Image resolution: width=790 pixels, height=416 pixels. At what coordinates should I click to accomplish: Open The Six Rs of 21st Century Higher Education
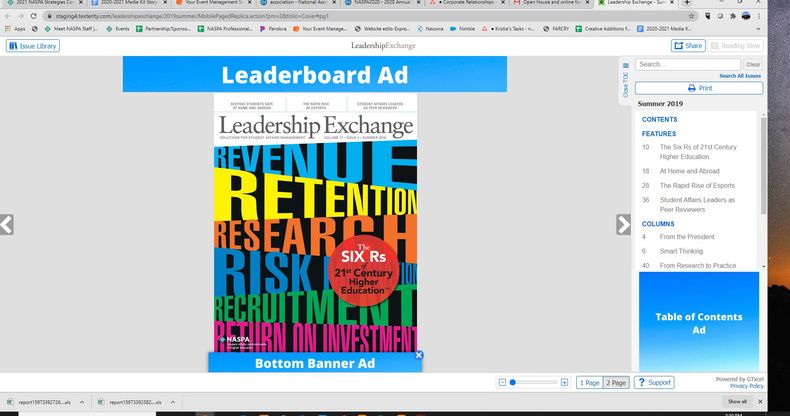click(x=698, y=152)
